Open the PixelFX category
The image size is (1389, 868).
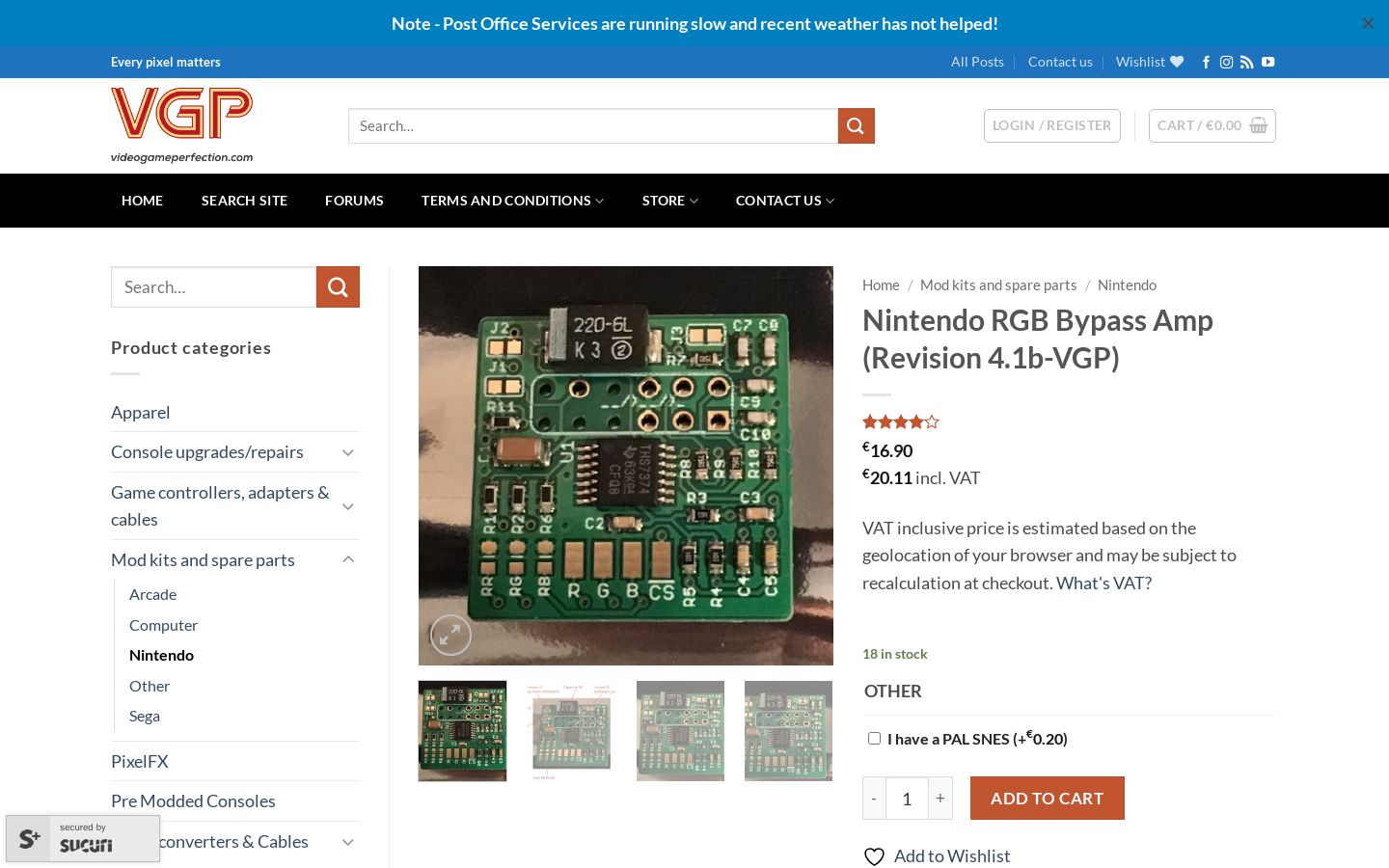click(139, 761)
